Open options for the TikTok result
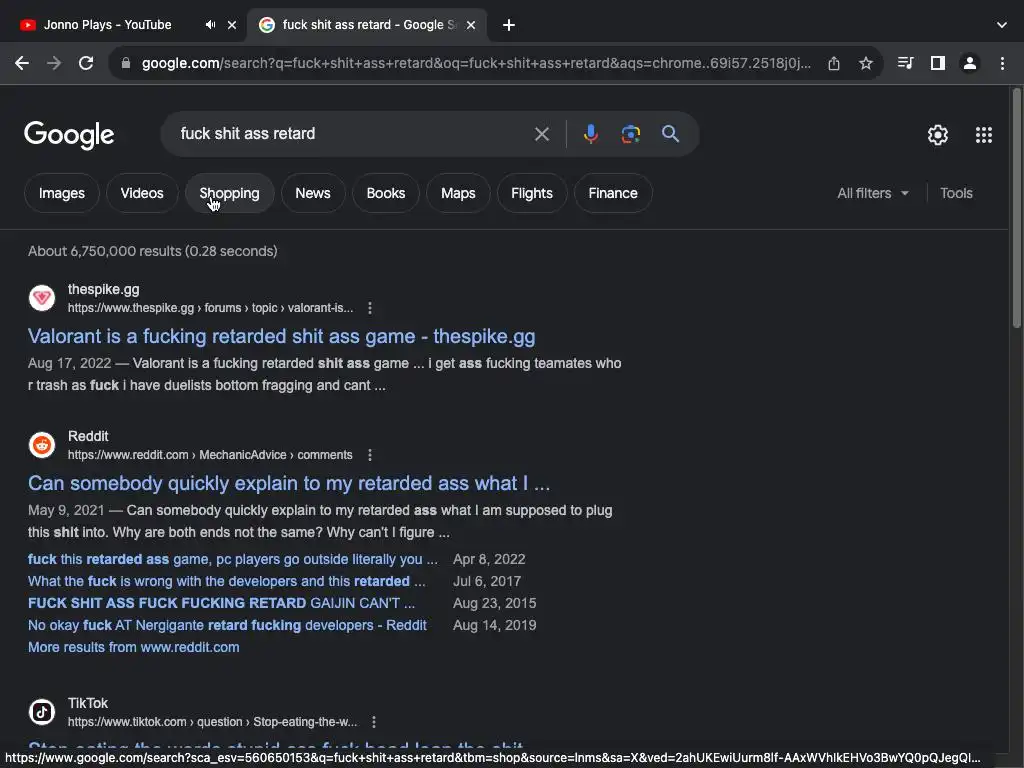 click(x=374, y=722)
